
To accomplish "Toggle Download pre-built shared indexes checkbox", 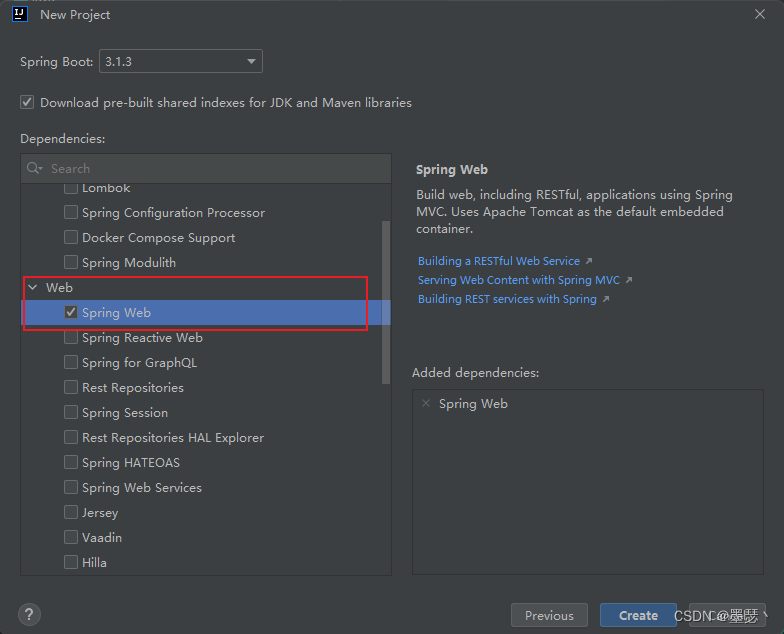I will (x=27, y=102).
